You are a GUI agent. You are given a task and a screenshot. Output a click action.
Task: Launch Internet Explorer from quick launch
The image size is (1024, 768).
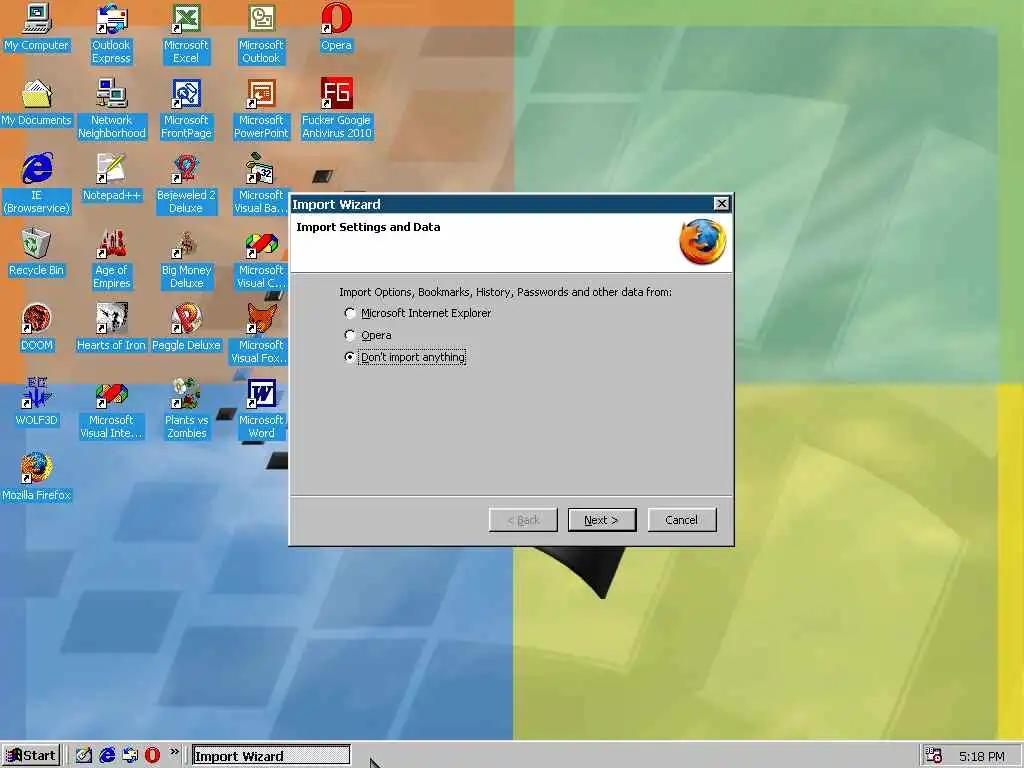click(x=106, y=756)
